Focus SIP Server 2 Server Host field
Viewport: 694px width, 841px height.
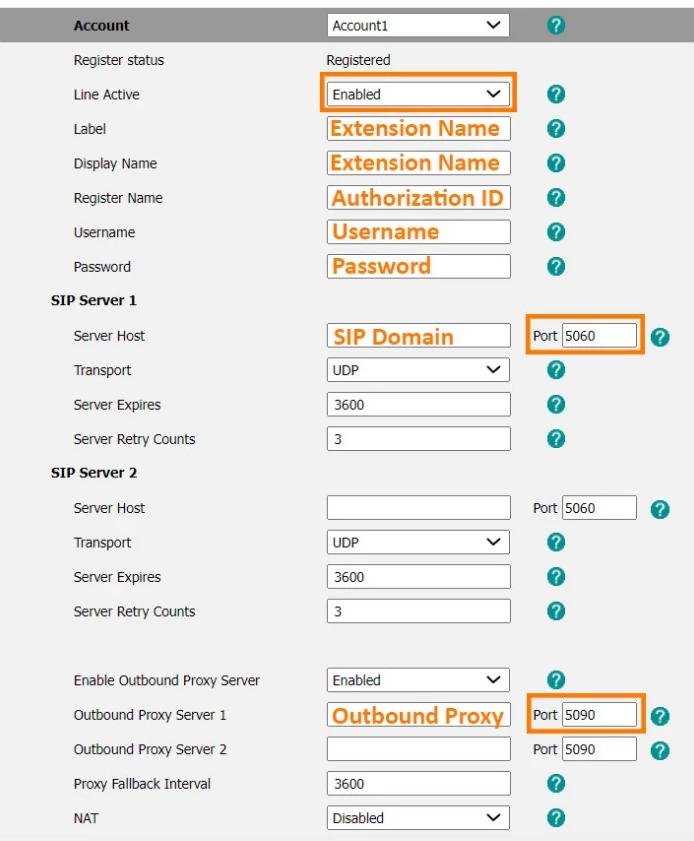[418, 508]
